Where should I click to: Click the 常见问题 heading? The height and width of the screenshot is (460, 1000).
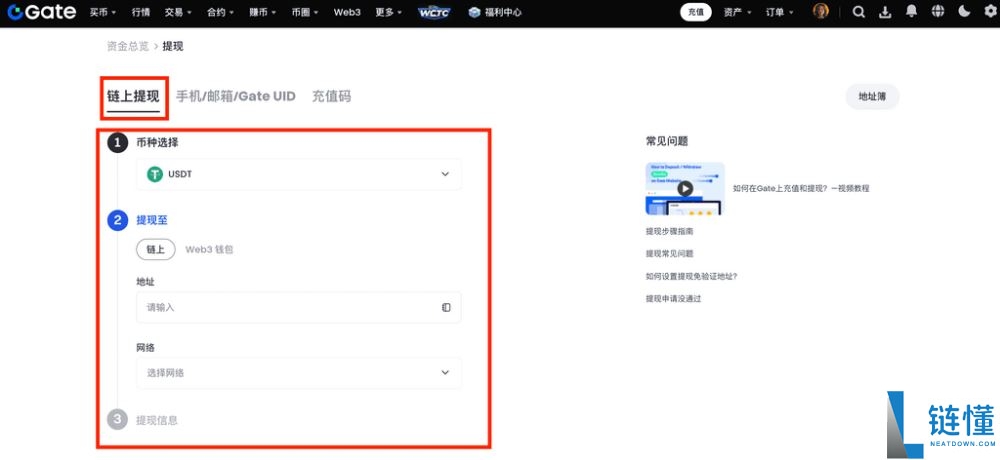[667, 141]
